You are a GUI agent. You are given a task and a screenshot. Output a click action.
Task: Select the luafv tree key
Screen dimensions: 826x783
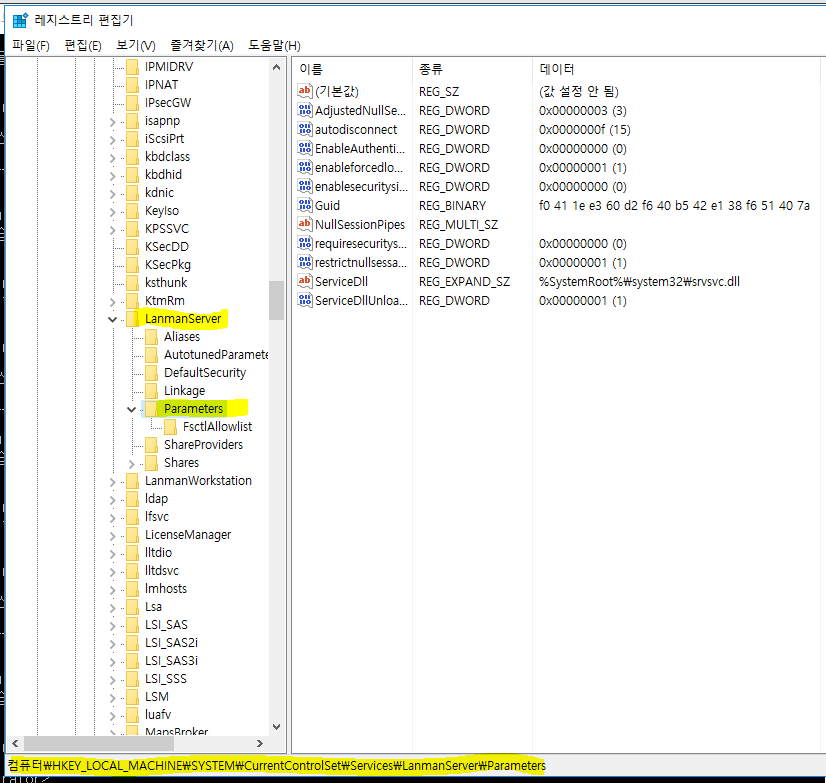(x=158, y=715)
